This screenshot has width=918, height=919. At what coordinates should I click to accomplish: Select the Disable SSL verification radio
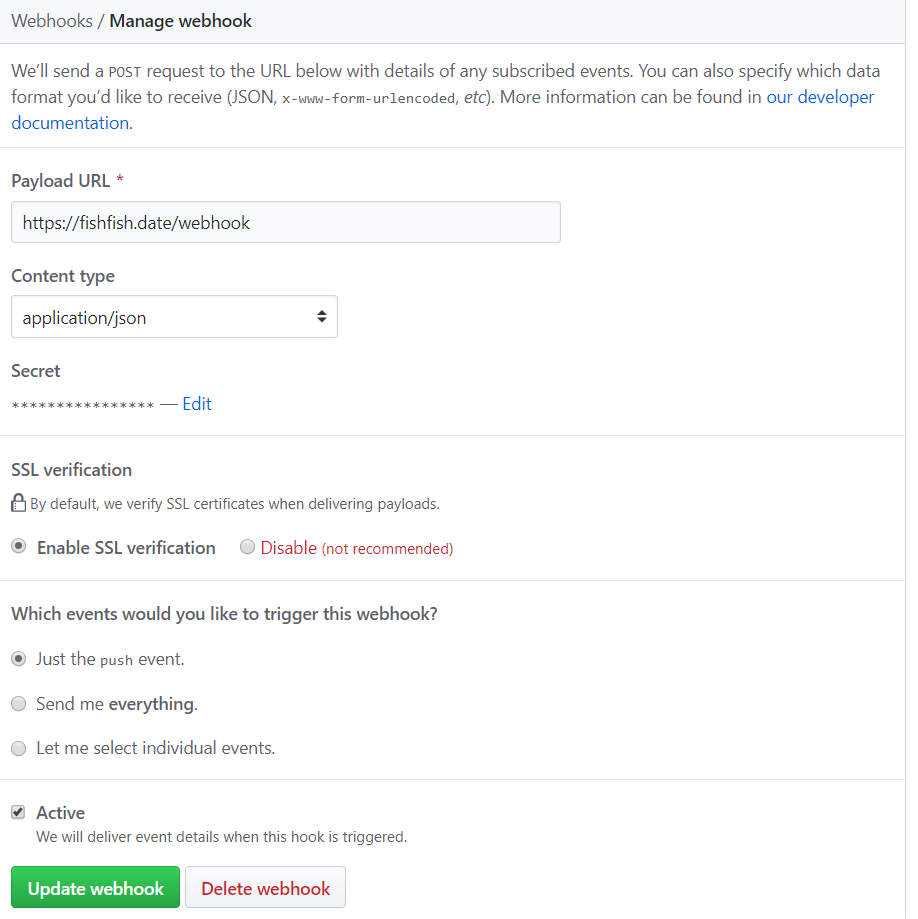248,547
